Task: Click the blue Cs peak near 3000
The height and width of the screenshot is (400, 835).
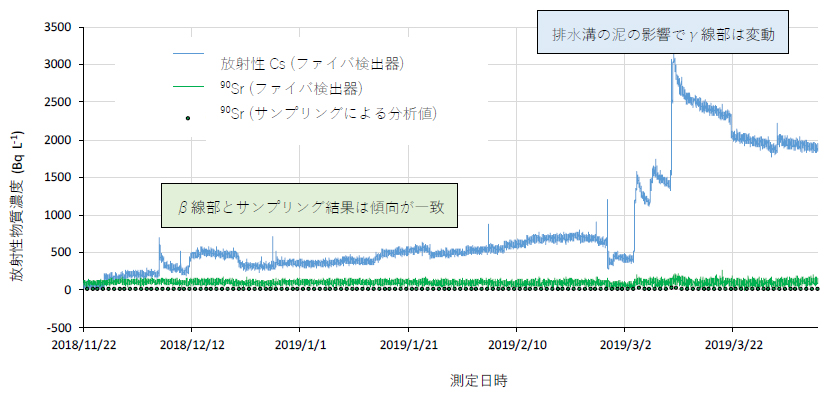Action: click(x=674, y=58)
